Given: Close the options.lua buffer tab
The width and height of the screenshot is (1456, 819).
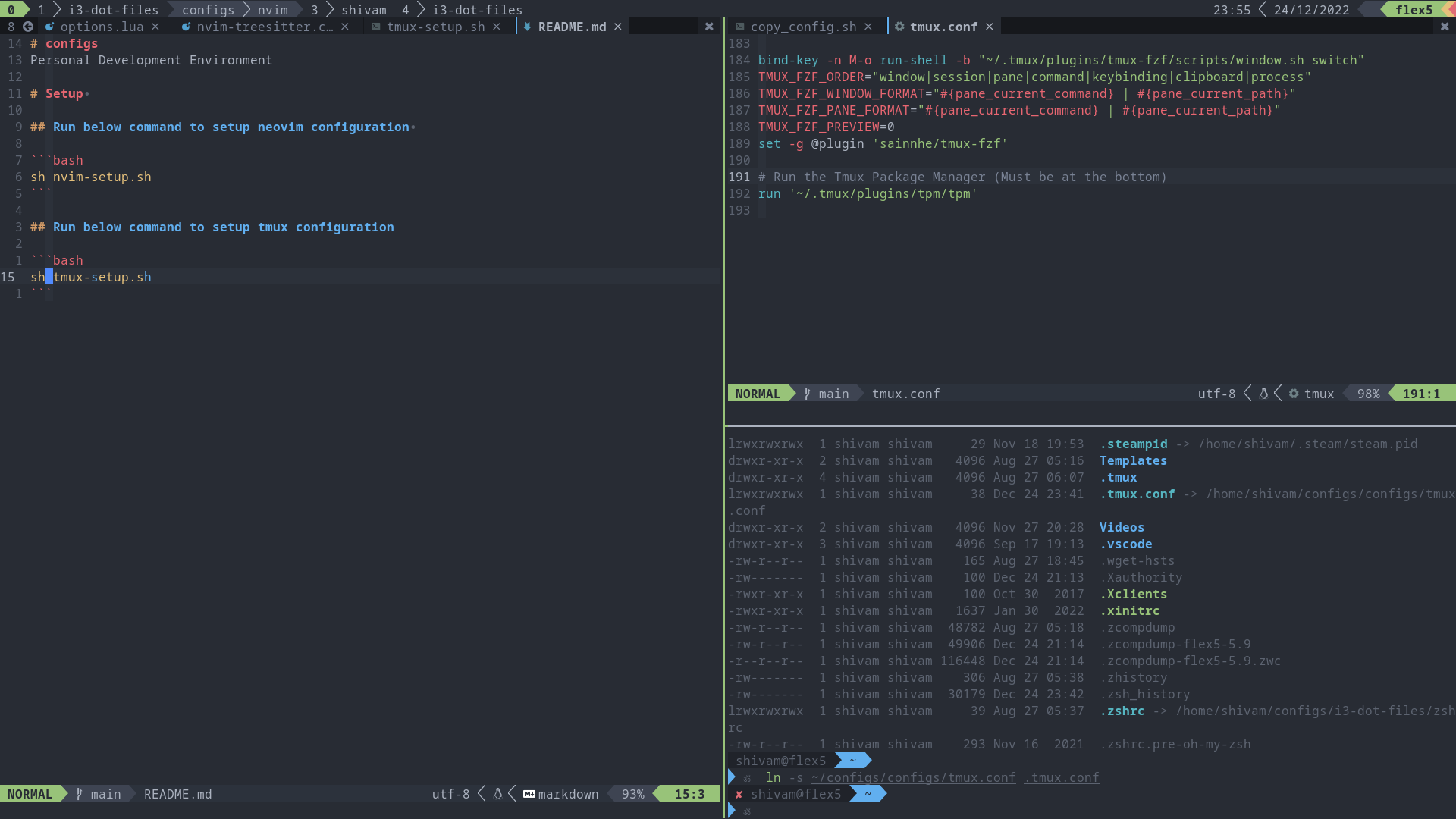Looking at the screenshot, I should (155, 27).
